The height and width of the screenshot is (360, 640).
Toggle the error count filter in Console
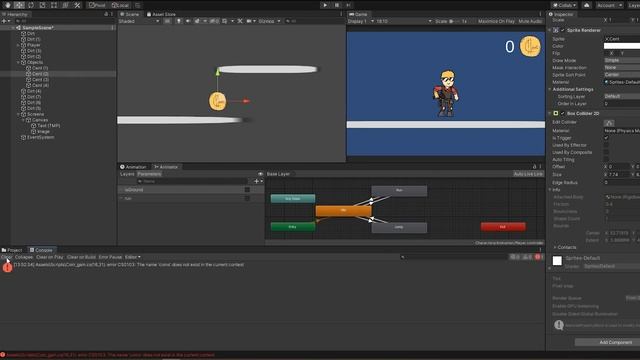tap(540, 257)
